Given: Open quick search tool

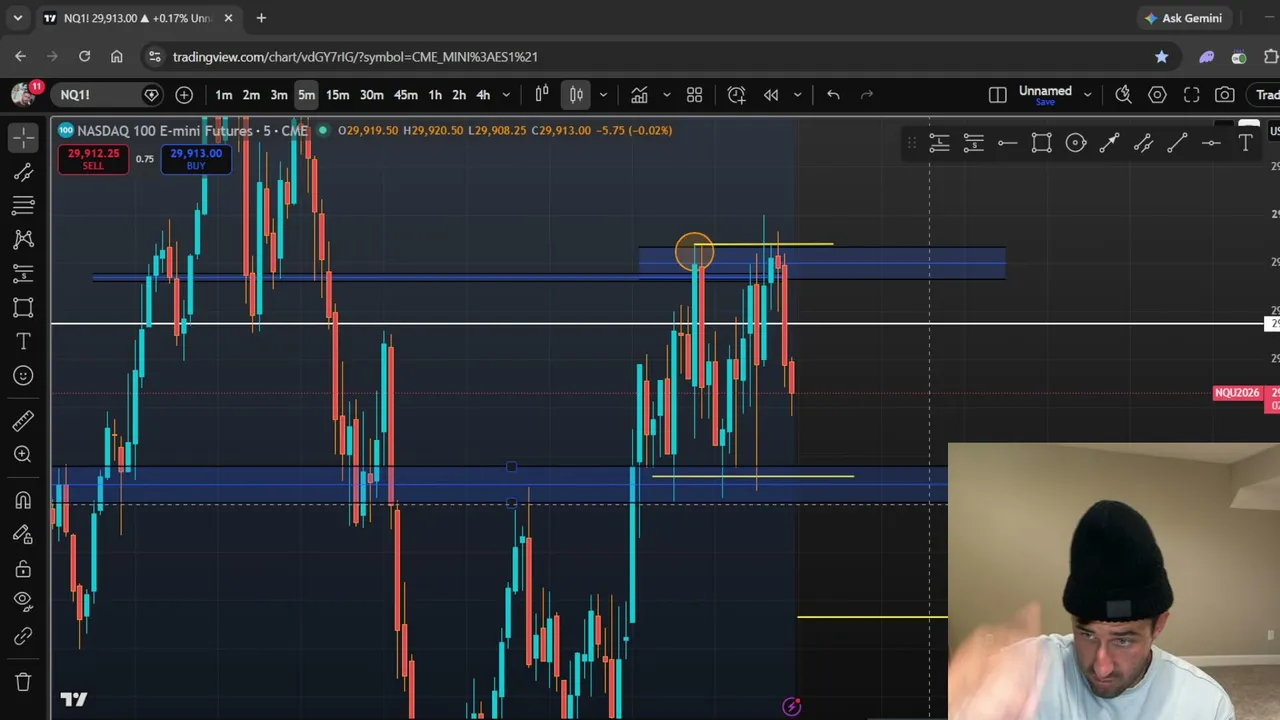Looking at the screenshot, I should click(1124, 95).
